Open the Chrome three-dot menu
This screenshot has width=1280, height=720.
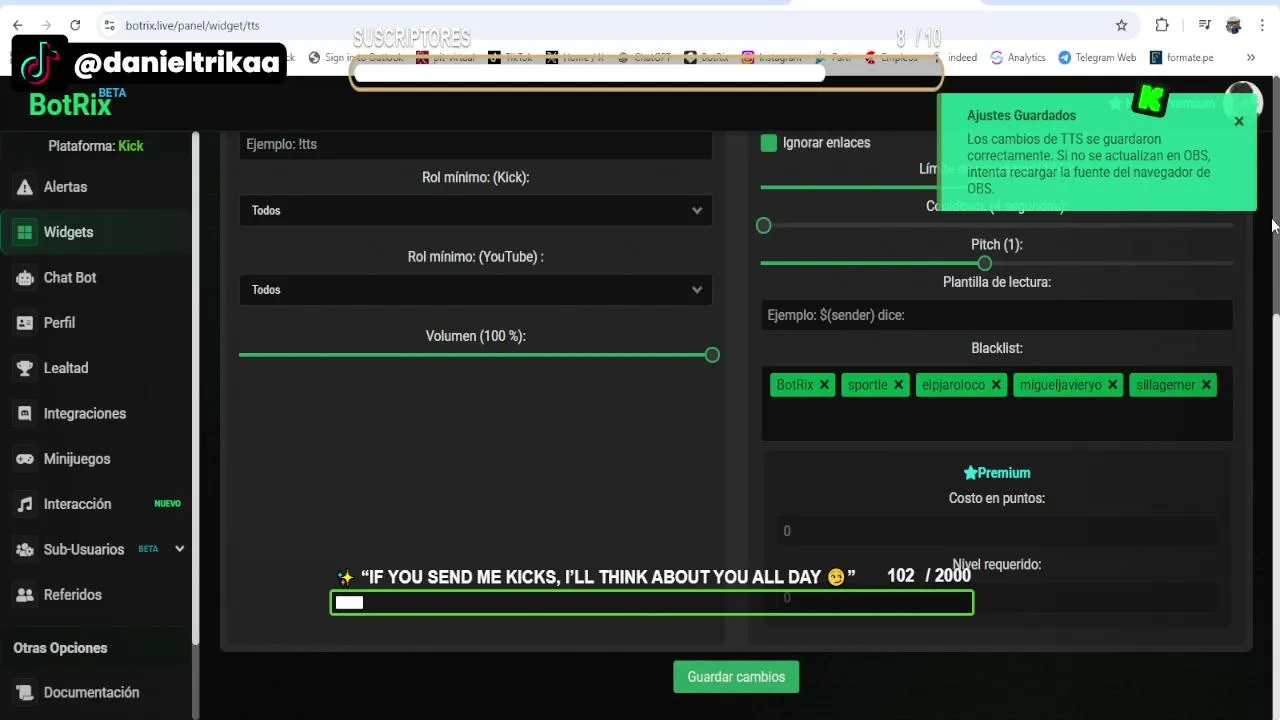click(1262, 25)
